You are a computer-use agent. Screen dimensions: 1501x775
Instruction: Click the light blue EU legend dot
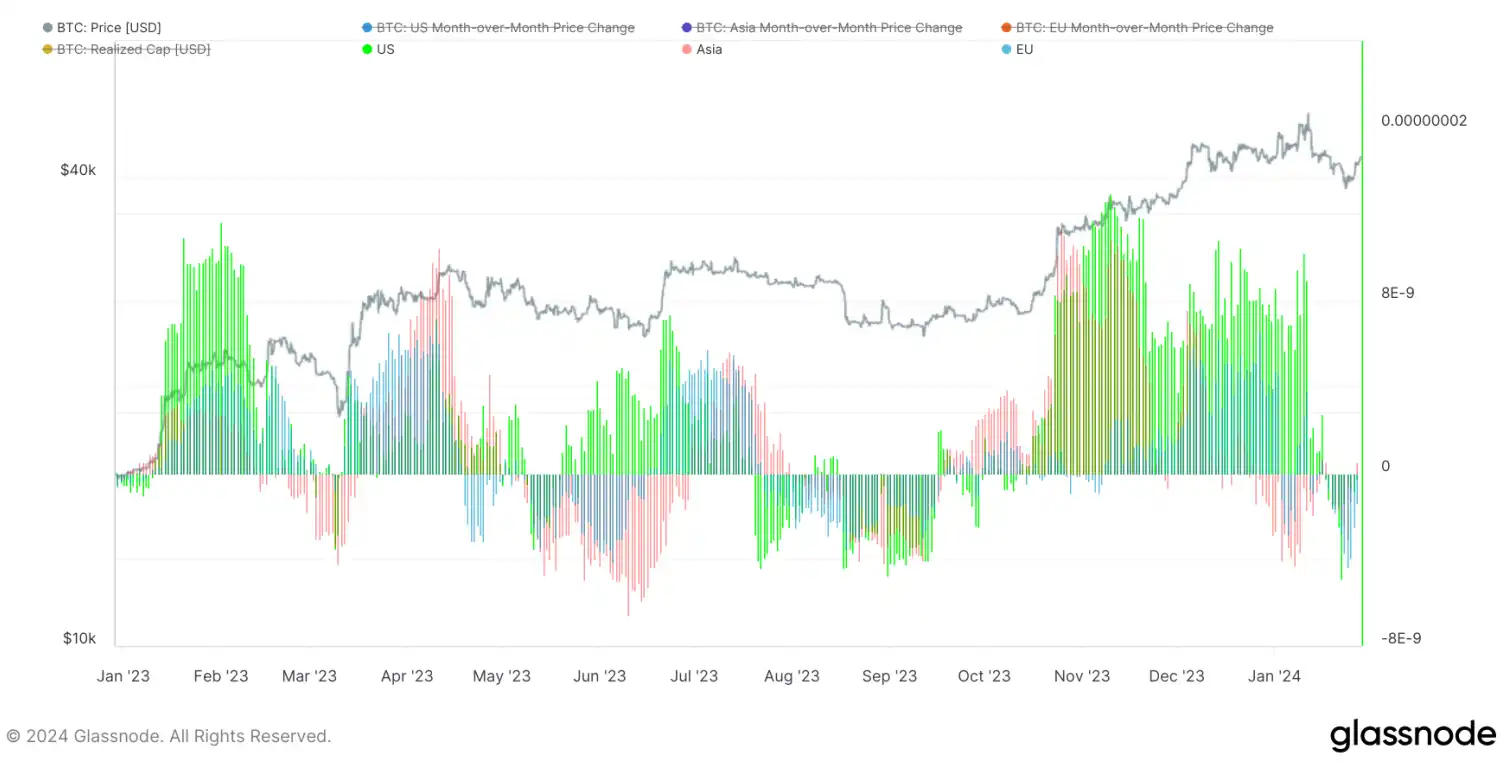point(1006,49)
